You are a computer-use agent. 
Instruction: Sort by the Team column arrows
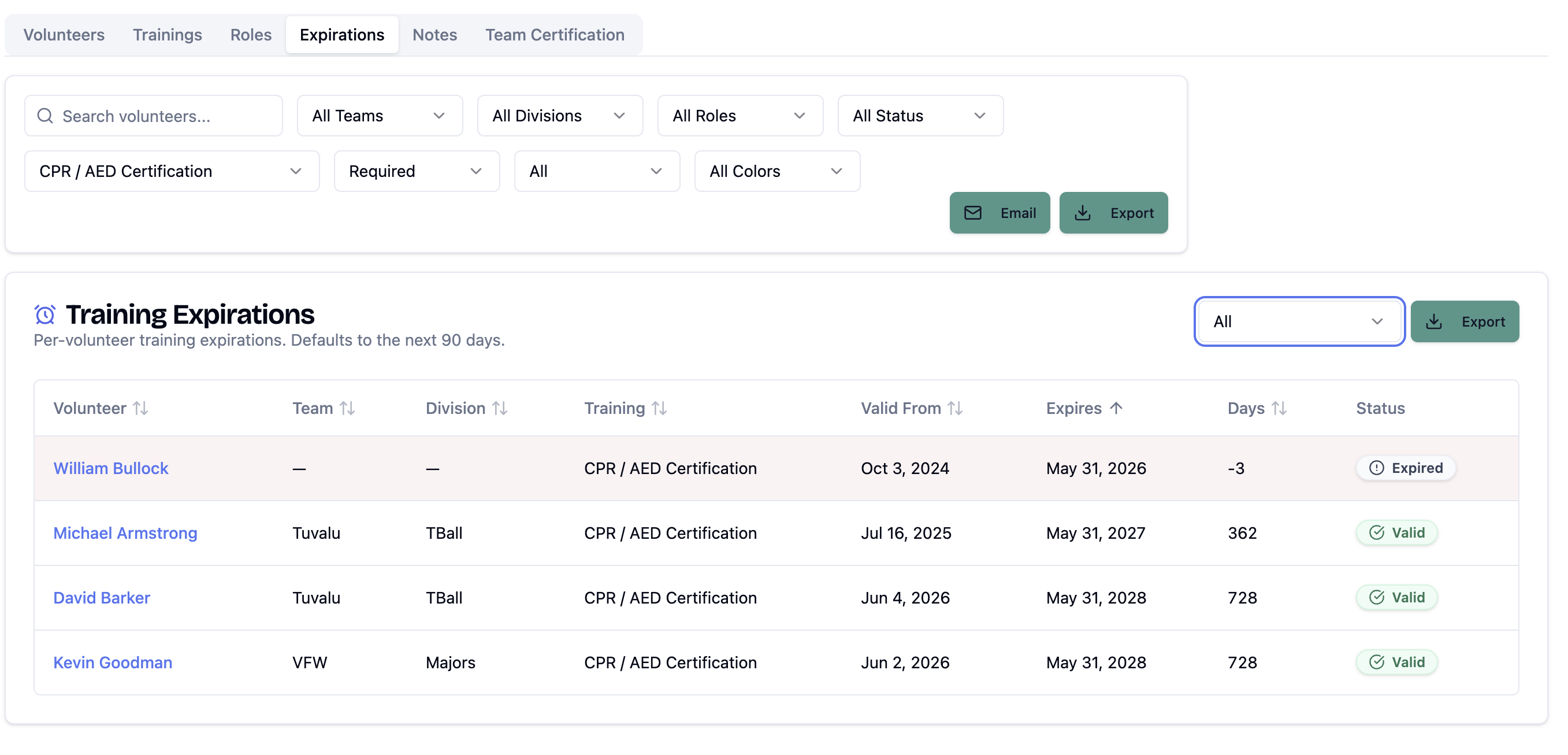coord(347,408)
